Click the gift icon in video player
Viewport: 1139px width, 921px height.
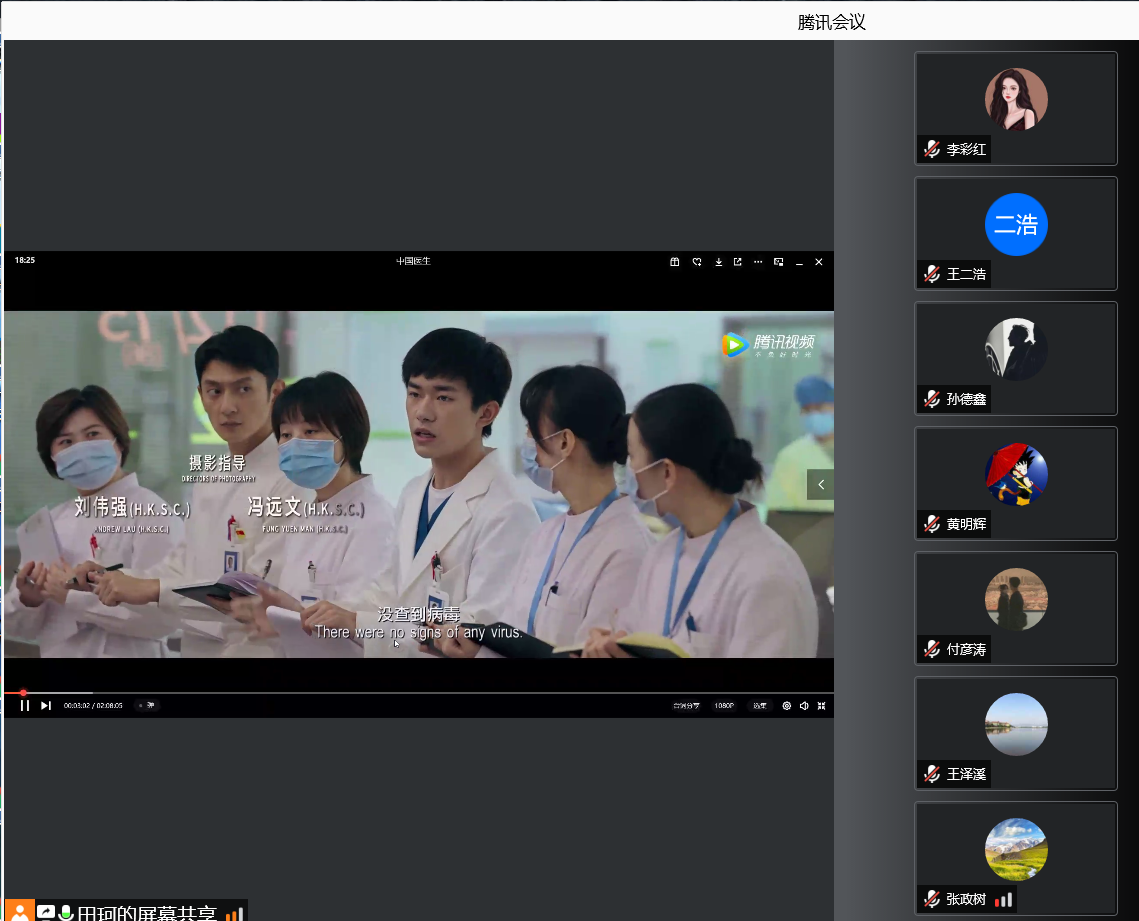tap(675, 262)
